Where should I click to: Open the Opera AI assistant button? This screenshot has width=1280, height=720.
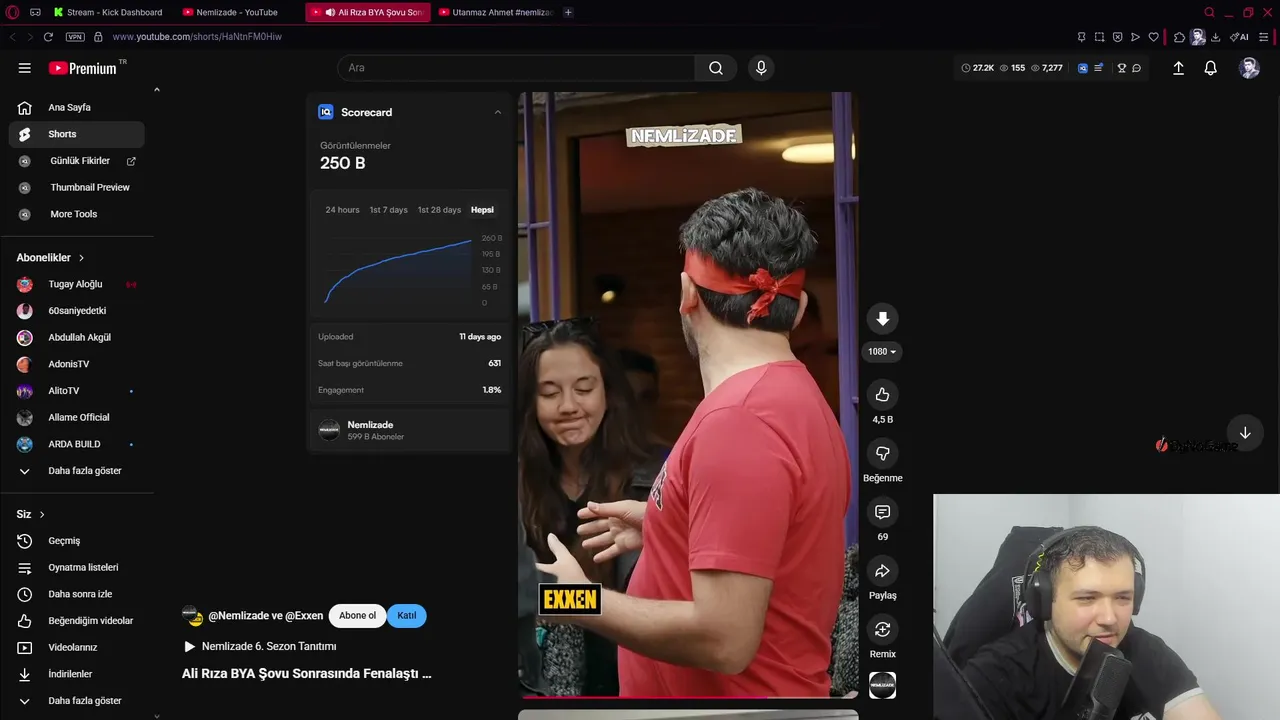coord(1240,37)
